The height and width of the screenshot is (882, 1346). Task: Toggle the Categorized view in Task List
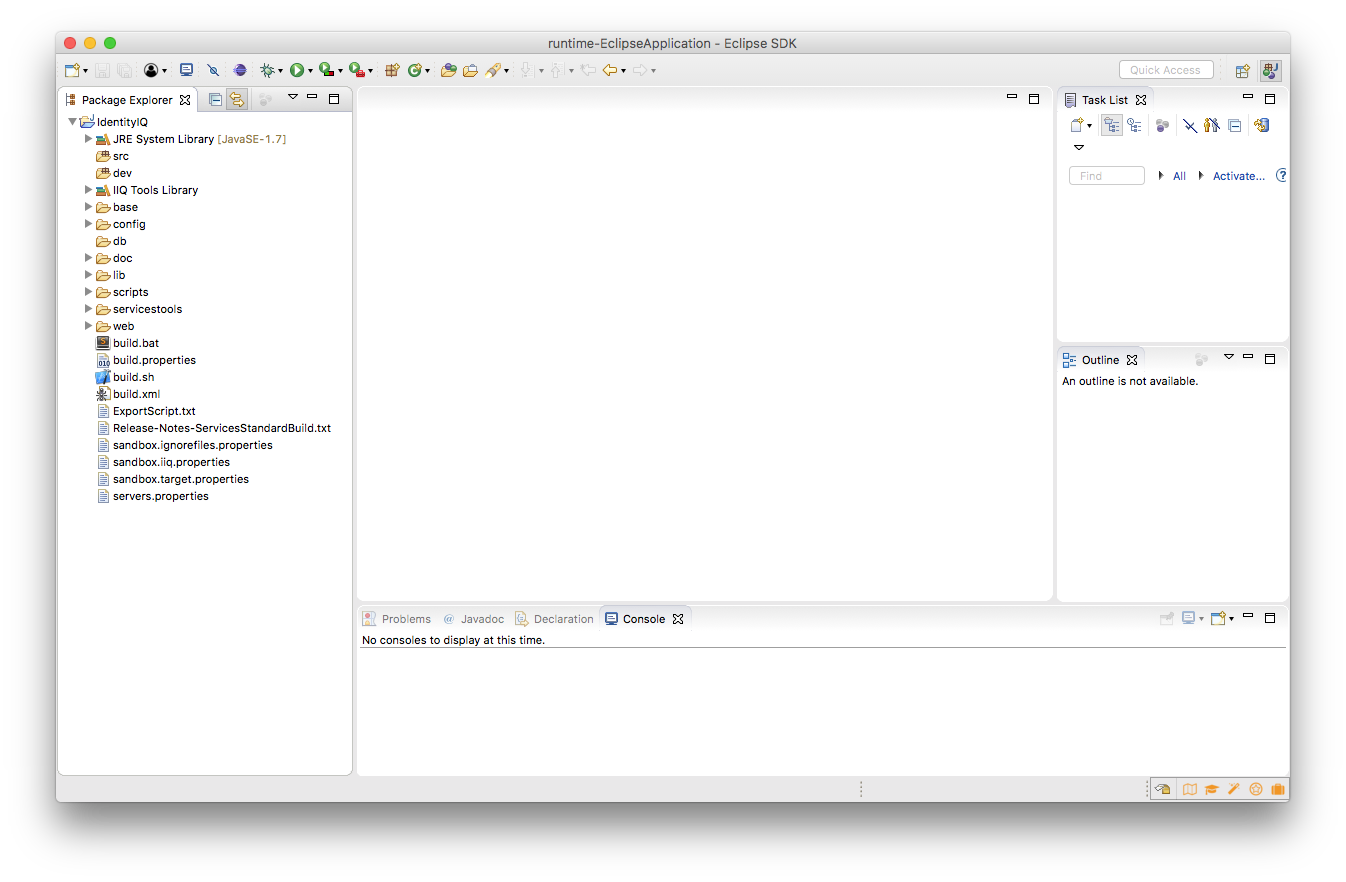coord(1111,126)
